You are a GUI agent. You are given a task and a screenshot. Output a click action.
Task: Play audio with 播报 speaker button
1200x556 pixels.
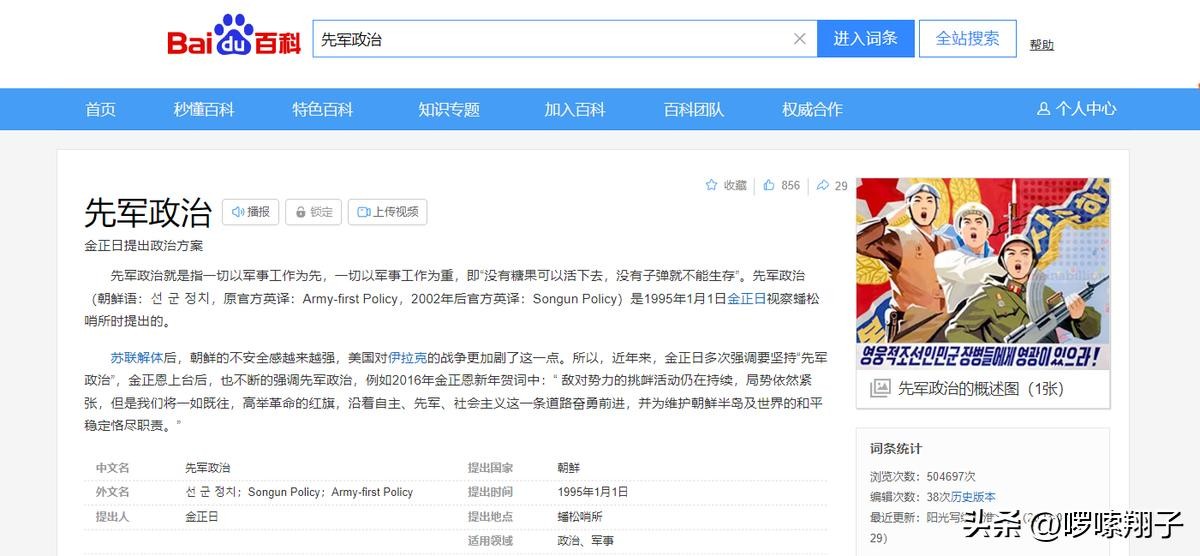click(x=251, y=212)
